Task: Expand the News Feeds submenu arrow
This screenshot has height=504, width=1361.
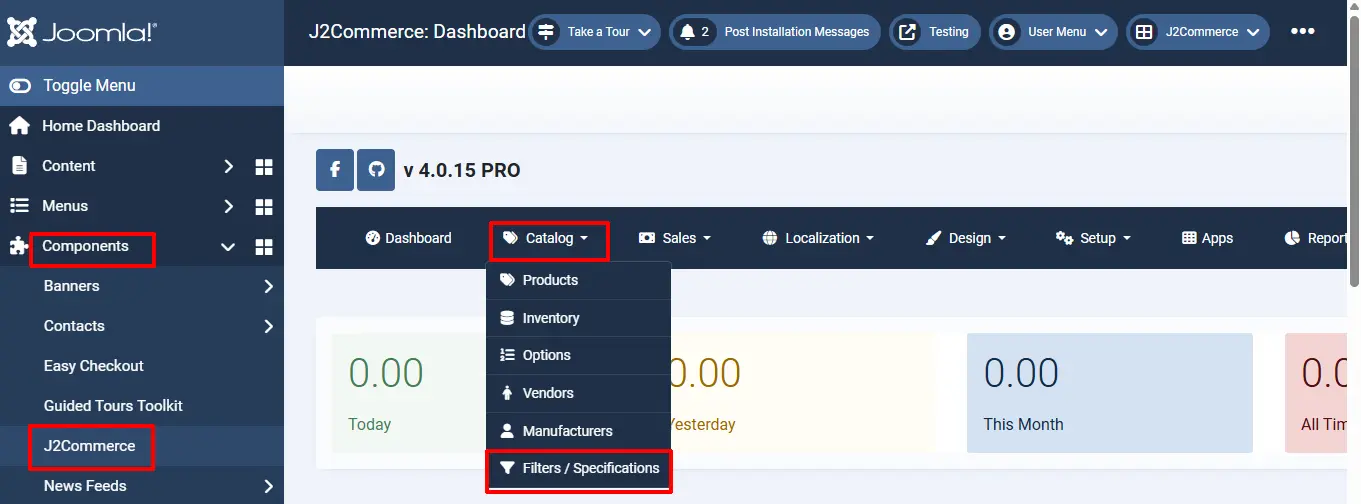Action: coord(268,486)
